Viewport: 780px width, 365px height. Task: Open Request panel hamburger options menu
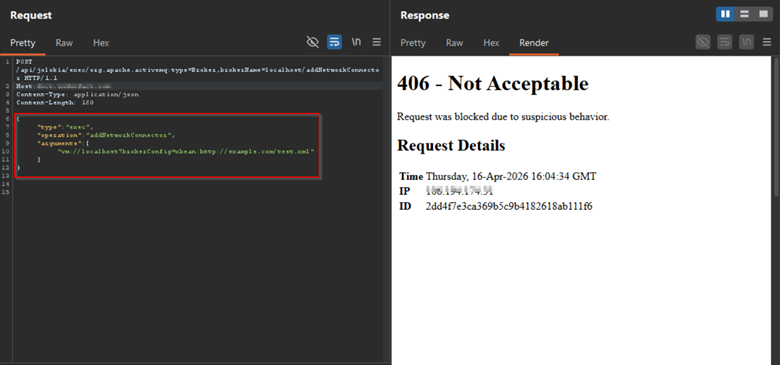pyautogui.click(x=377, y=42)
